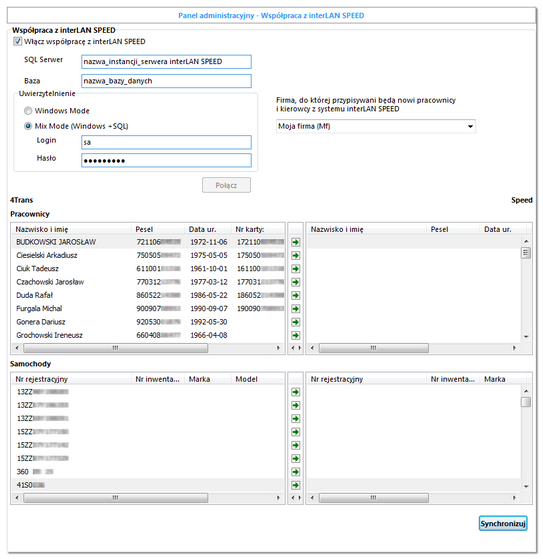Image resolution: width=543 pixels, height=559 pixels.
Task: Sort 4Trans employees by Nr karty column
Action: click(258, 229)
